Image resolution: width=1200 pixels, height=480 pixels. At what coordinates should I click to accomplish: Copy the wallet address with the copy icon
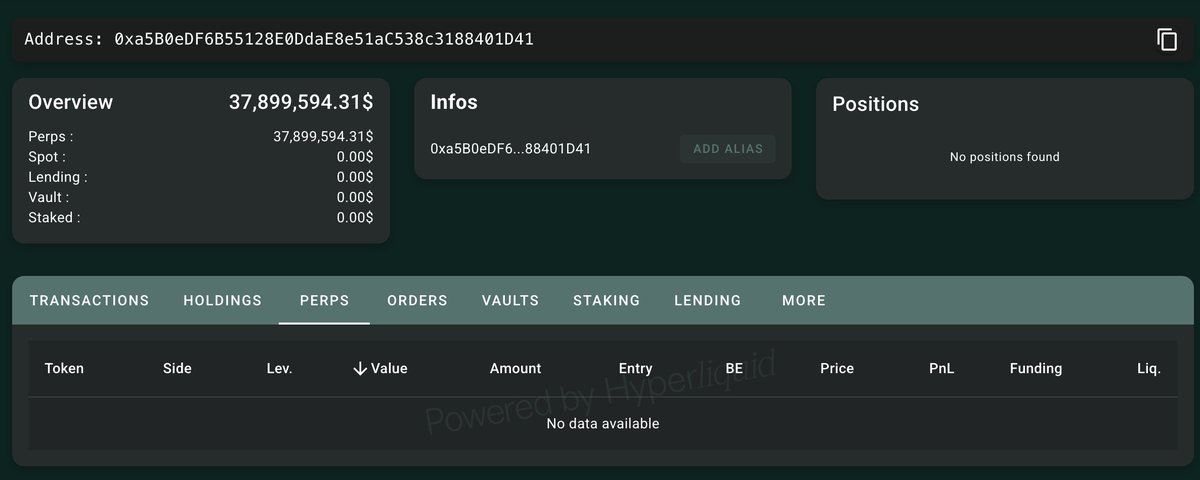click(x=1166, y=40)
